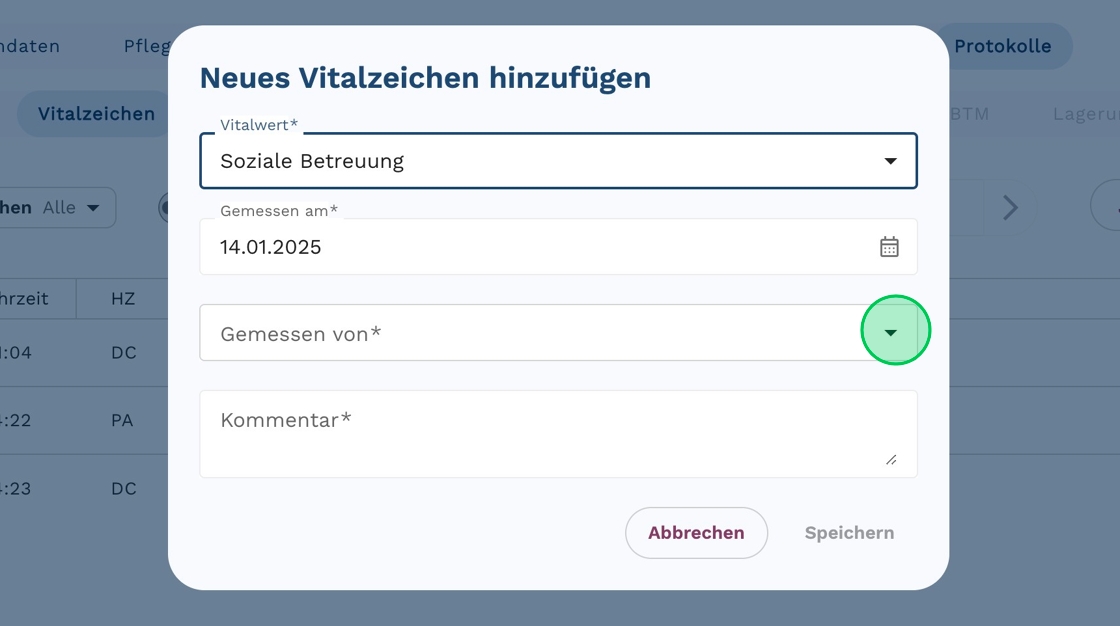This screenshot has width=1120, height=626.
Task: Open the calendar picker for Gemessen am
Action: point(889,247)
